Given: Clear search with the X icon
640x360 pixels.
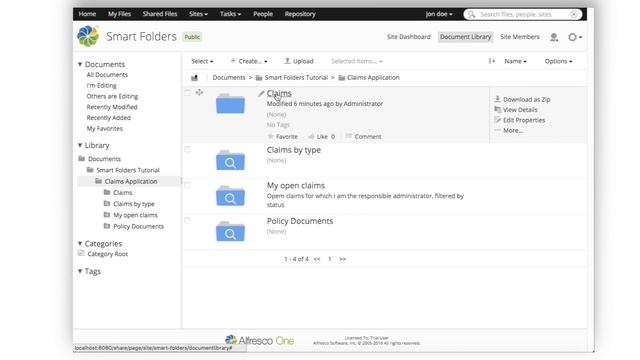Looking at the screenshot, I should coord(574,14).
